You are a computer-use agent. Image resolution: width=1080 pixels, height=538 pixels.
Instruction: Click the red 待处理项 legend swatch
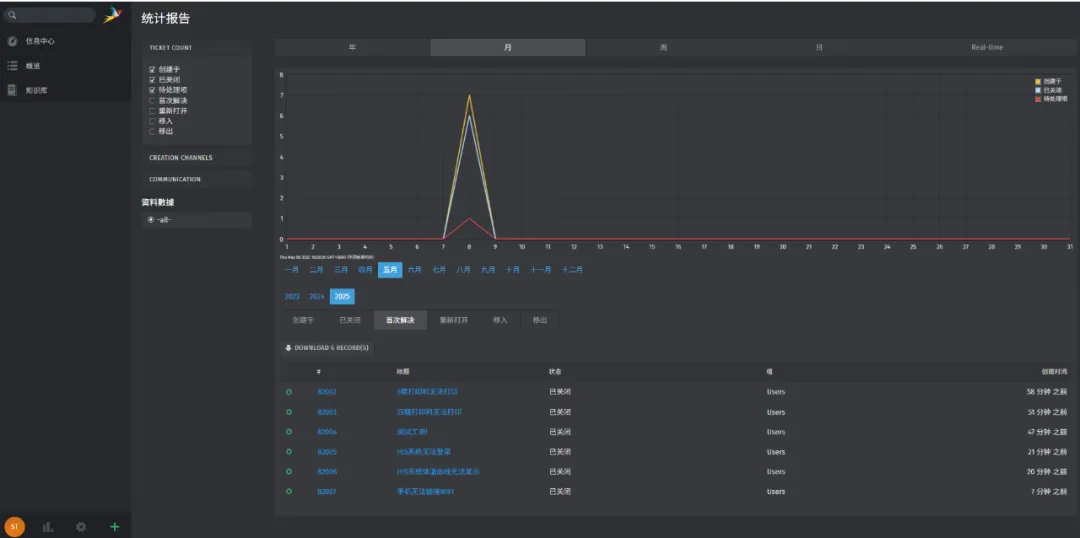tap(1038, 99)
